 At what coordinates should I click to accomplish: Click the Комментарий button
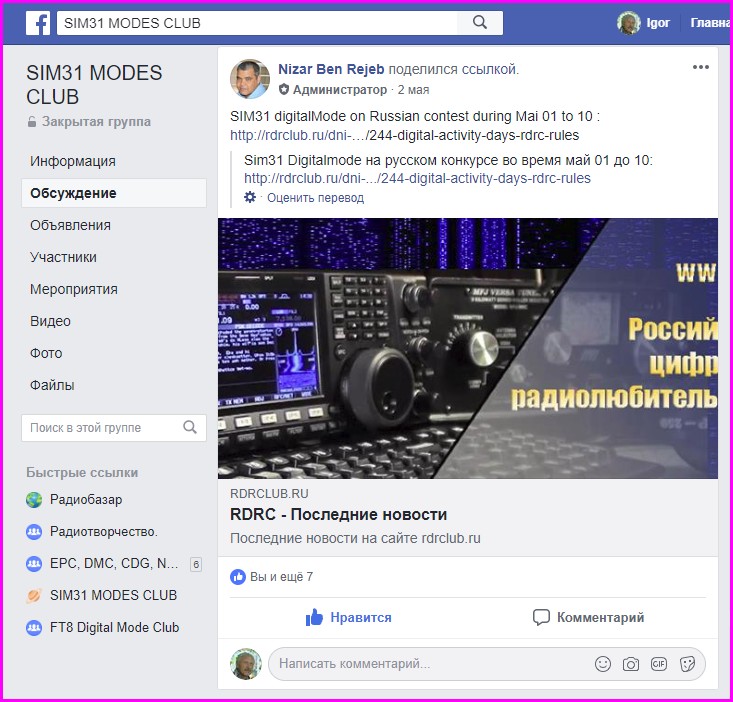click(x=588, y=617)
